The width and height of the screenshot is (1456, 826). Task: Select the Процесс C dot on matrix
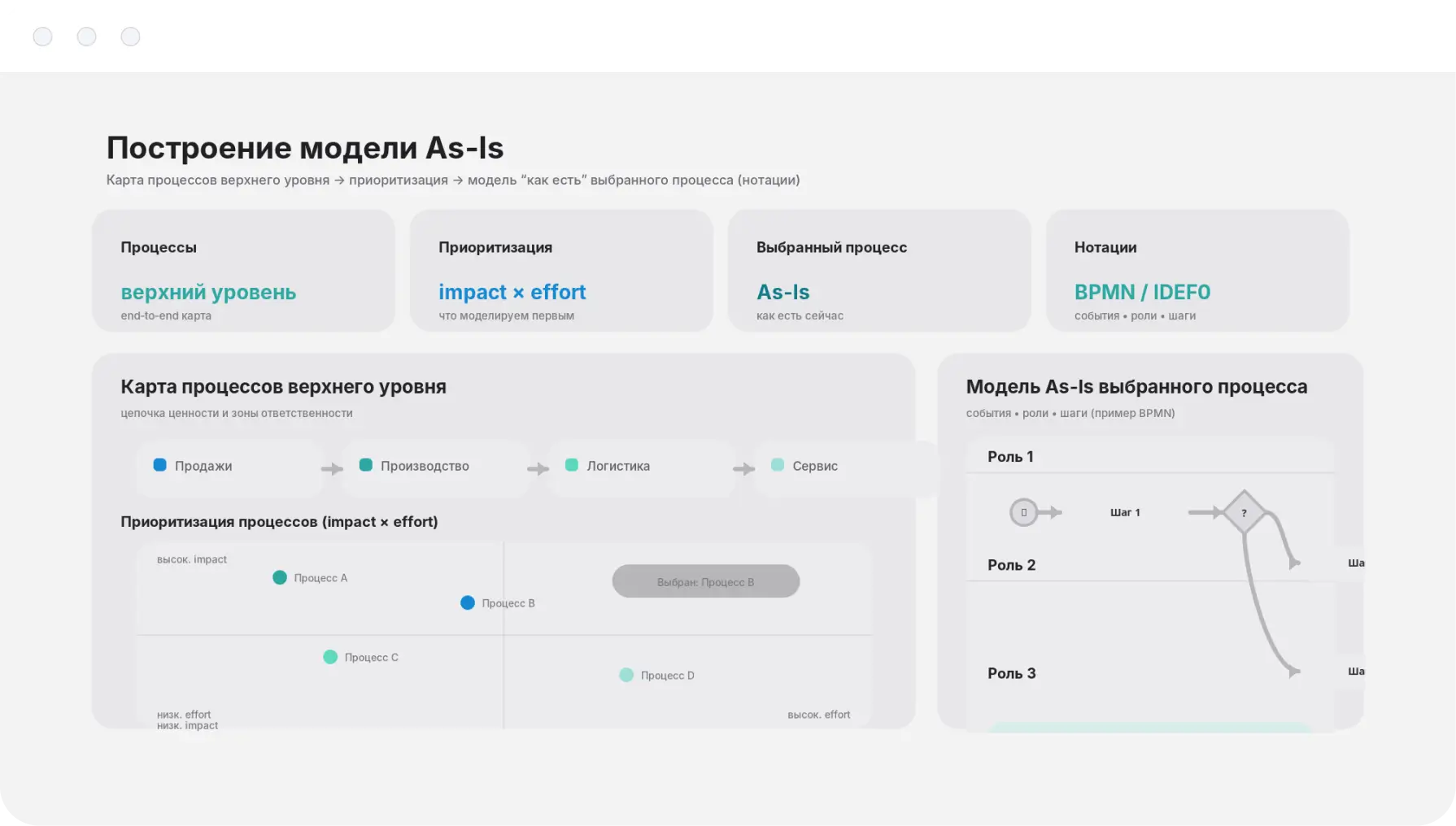[330, 657]
